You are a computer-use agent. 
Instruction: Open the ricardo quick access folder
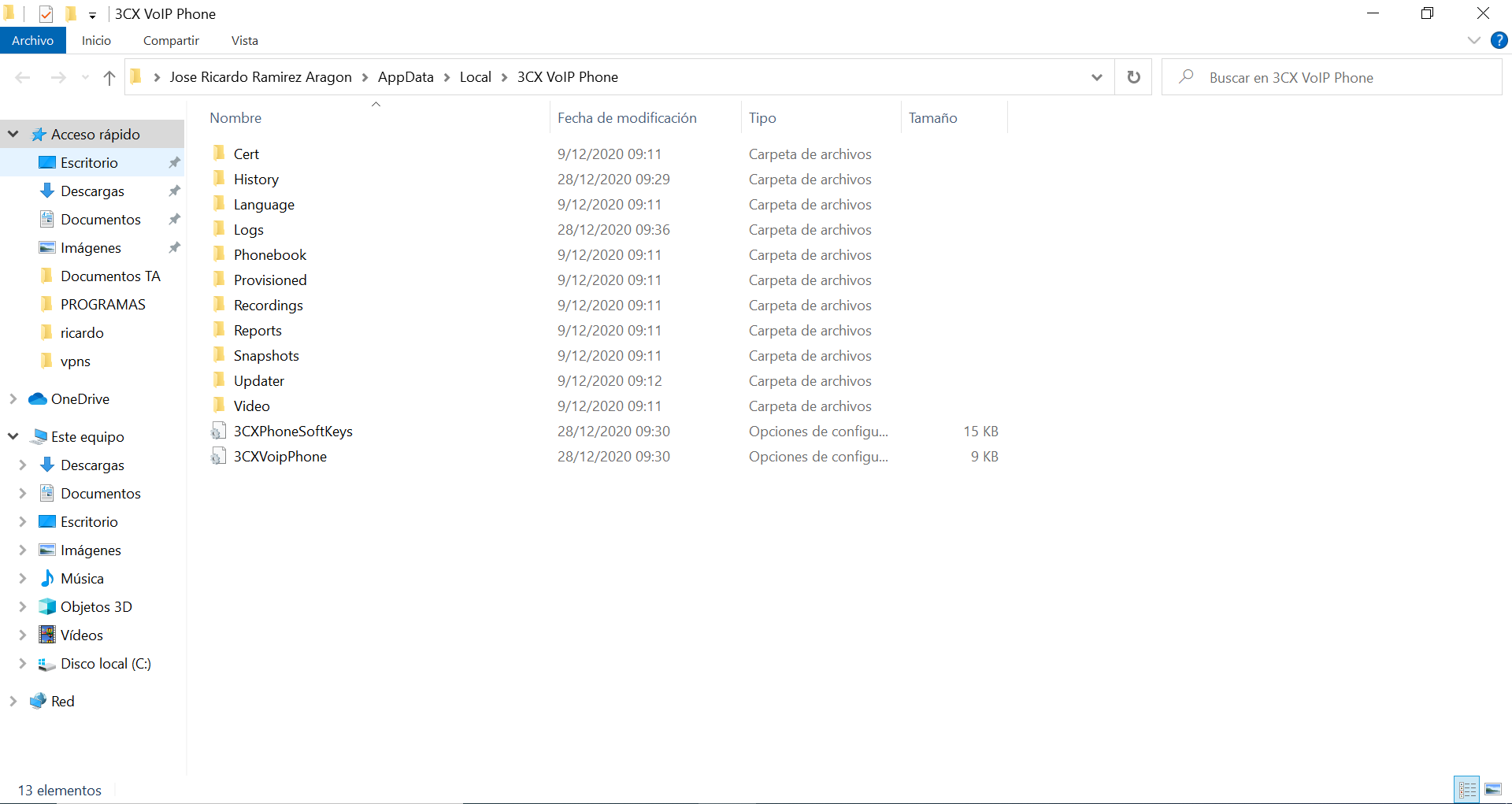pyautogui.click(x=82, y=332)
